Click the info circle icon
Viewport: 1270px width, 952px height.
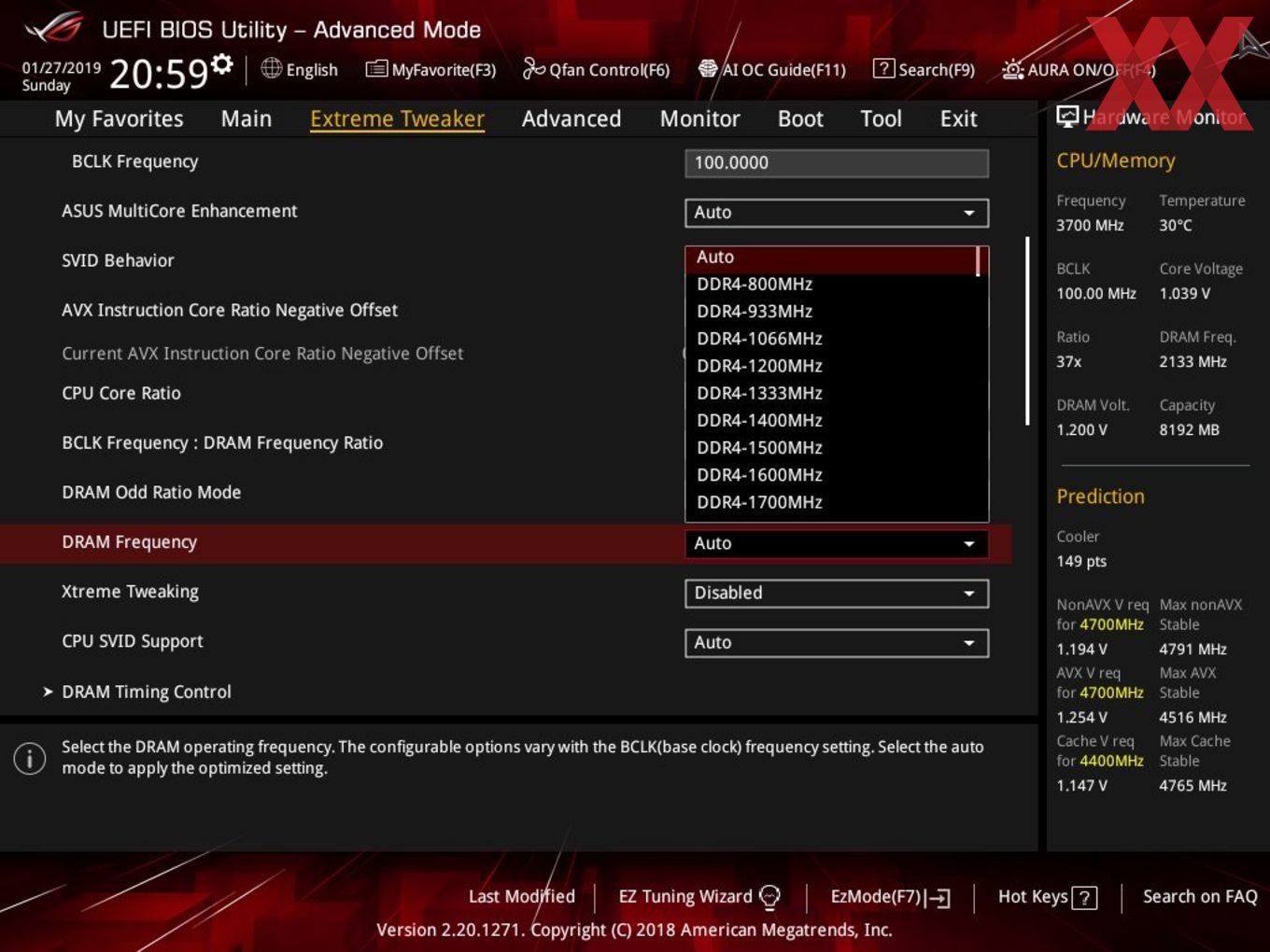pyautogui.click(x=30, y=758)
